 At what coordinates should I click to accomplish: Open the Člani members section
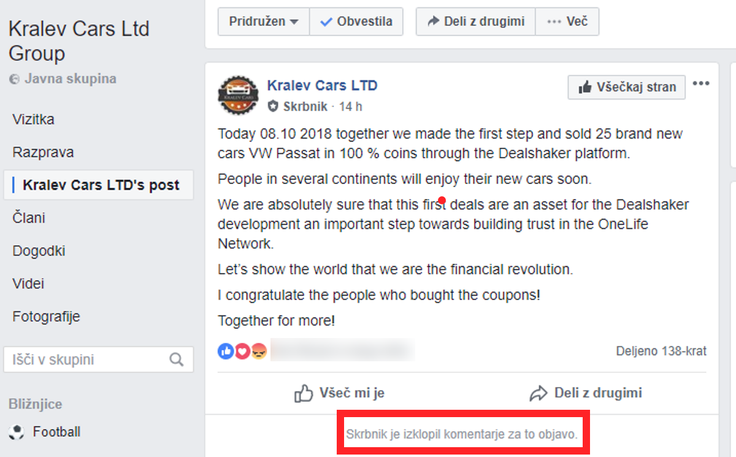pos(29,218)
